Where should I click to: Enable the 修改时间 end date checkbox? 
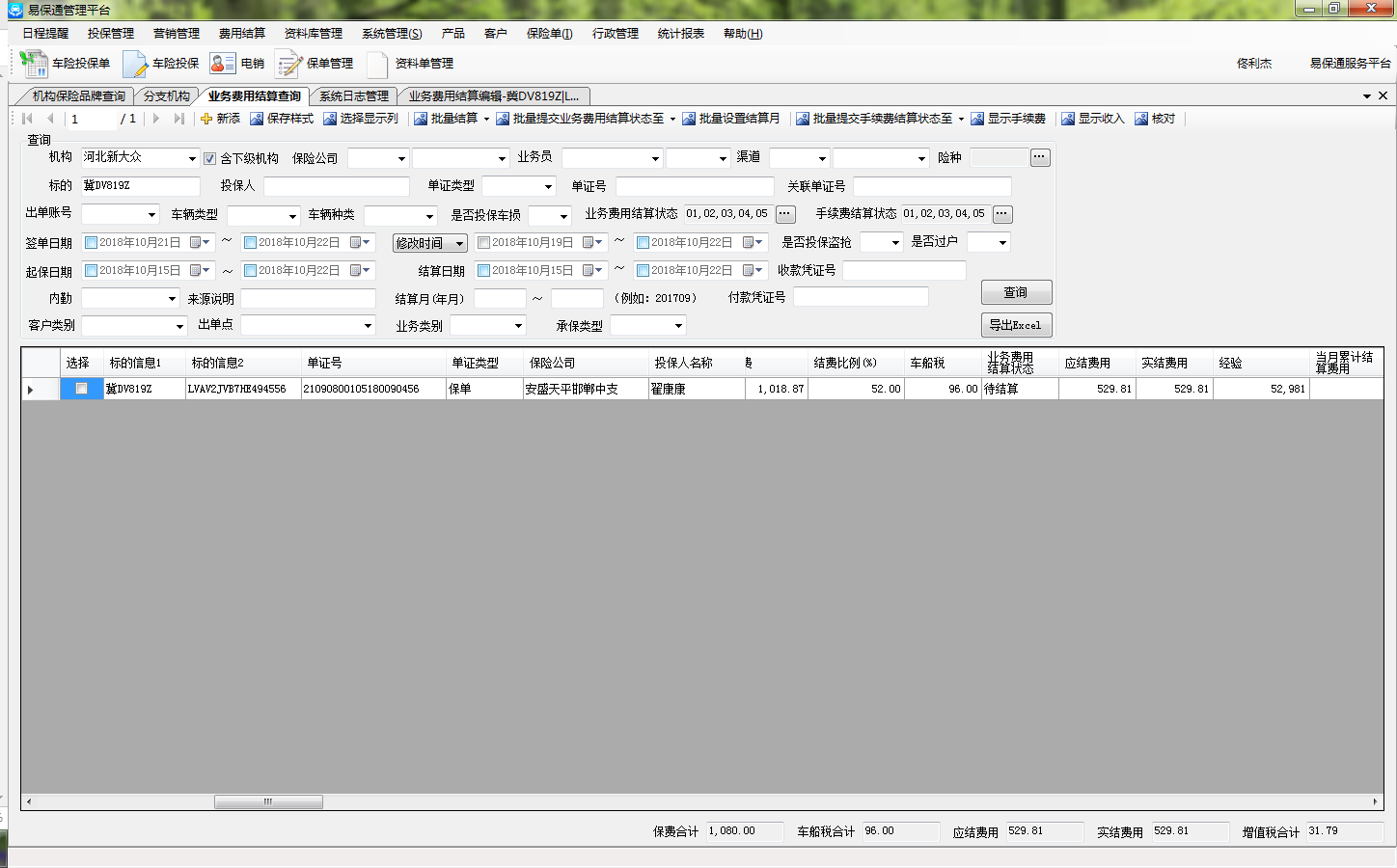tap(643, 243)
